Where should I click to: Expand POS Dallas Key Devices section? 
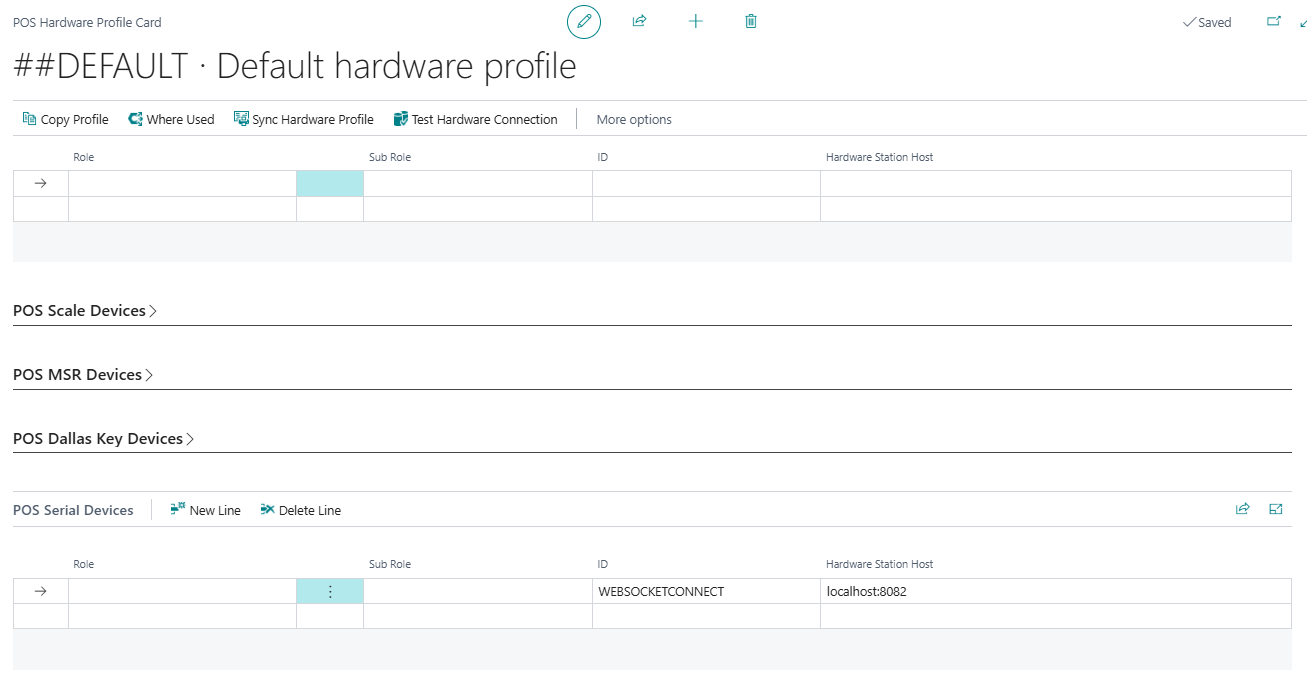(x=103, y=439)
